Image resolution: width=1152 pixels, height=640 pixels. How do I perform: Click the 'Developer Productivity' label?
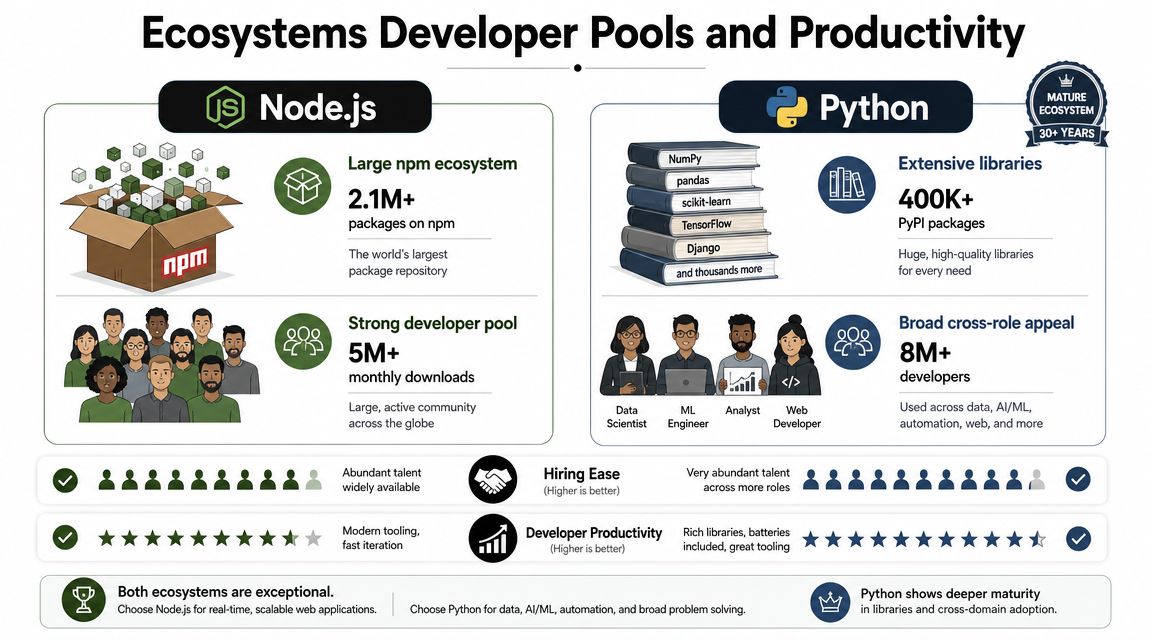pyautogui.click(x=594, y=533)
